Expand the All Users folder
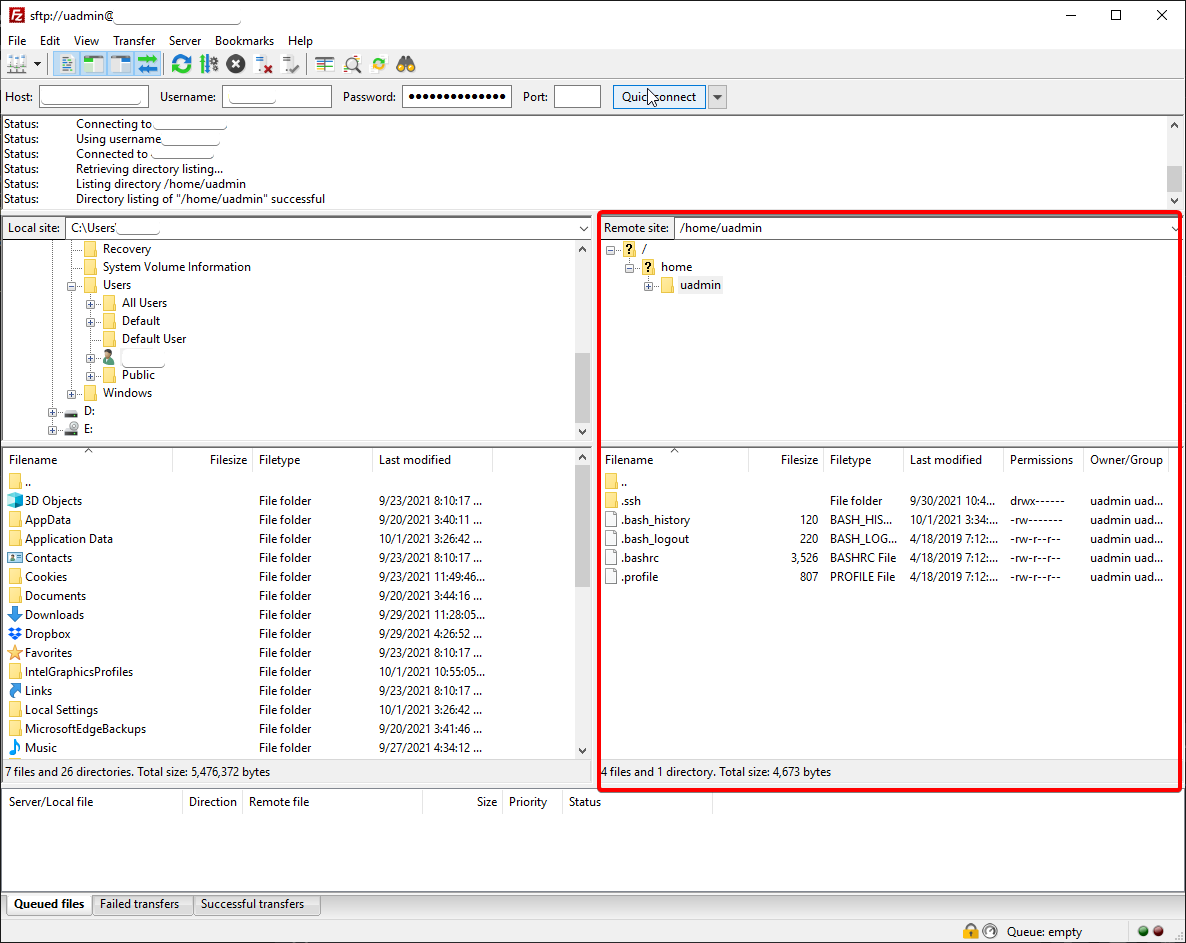Screen dimensions: 1186x943 [x=91, y=304]
